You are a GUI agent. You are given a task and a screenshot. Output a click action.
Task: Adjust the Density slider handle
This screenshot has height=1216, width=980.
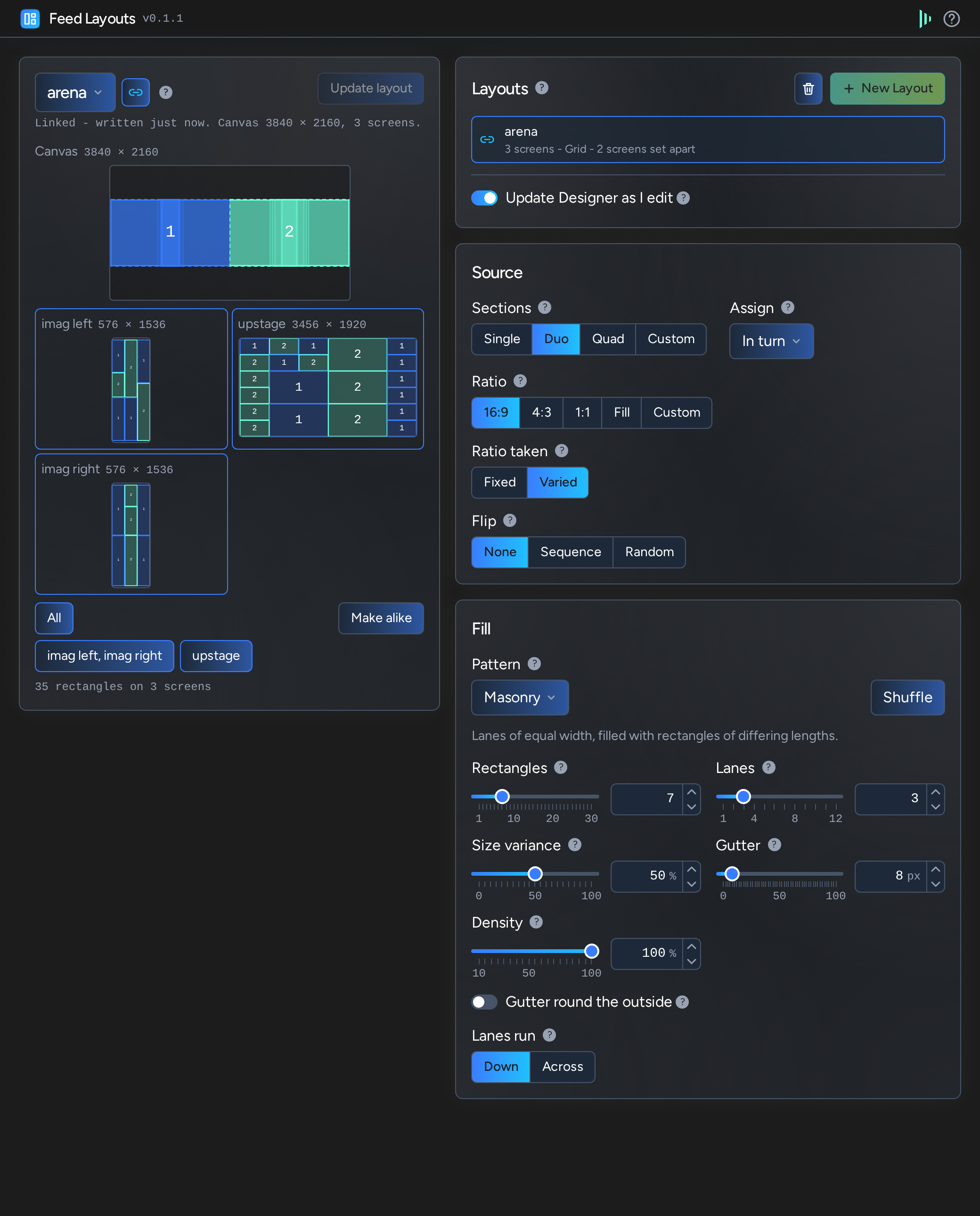coord(591,951)
